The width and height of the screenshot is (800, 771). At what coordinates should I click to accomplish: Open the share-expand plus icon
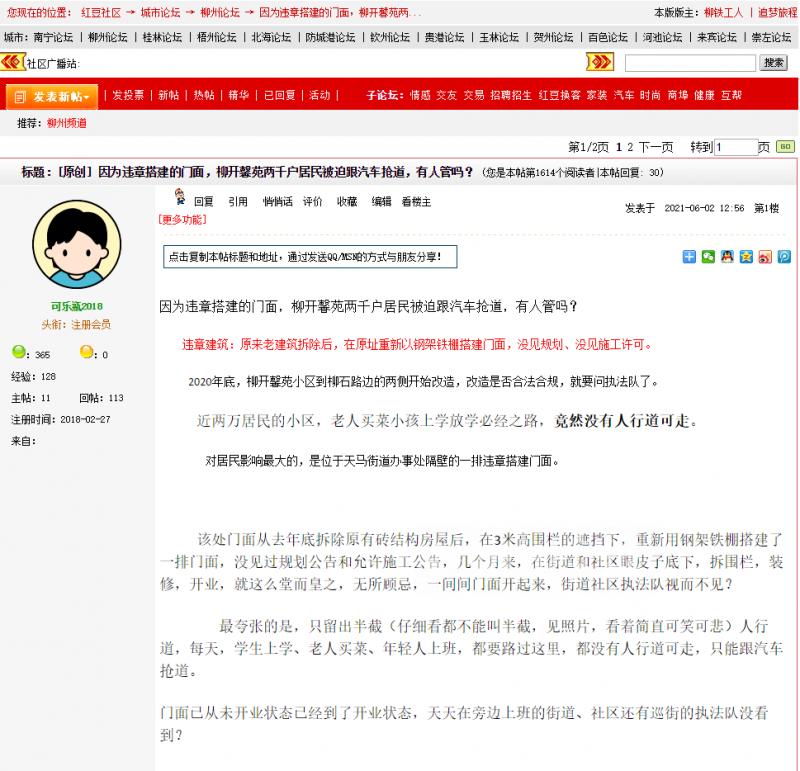(x=688, y=257)
